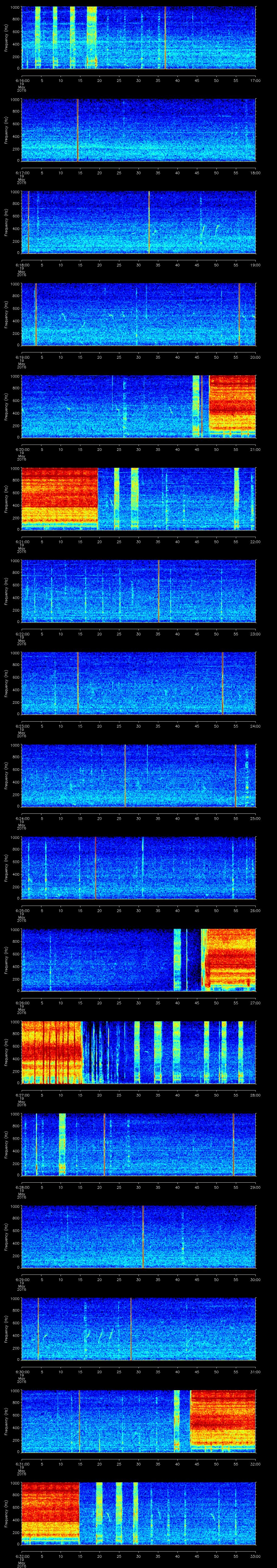Select the spectrogram panel starting at 6:20:00
Viewport: 277px width, 1568px height.
(x=139, y=407)
